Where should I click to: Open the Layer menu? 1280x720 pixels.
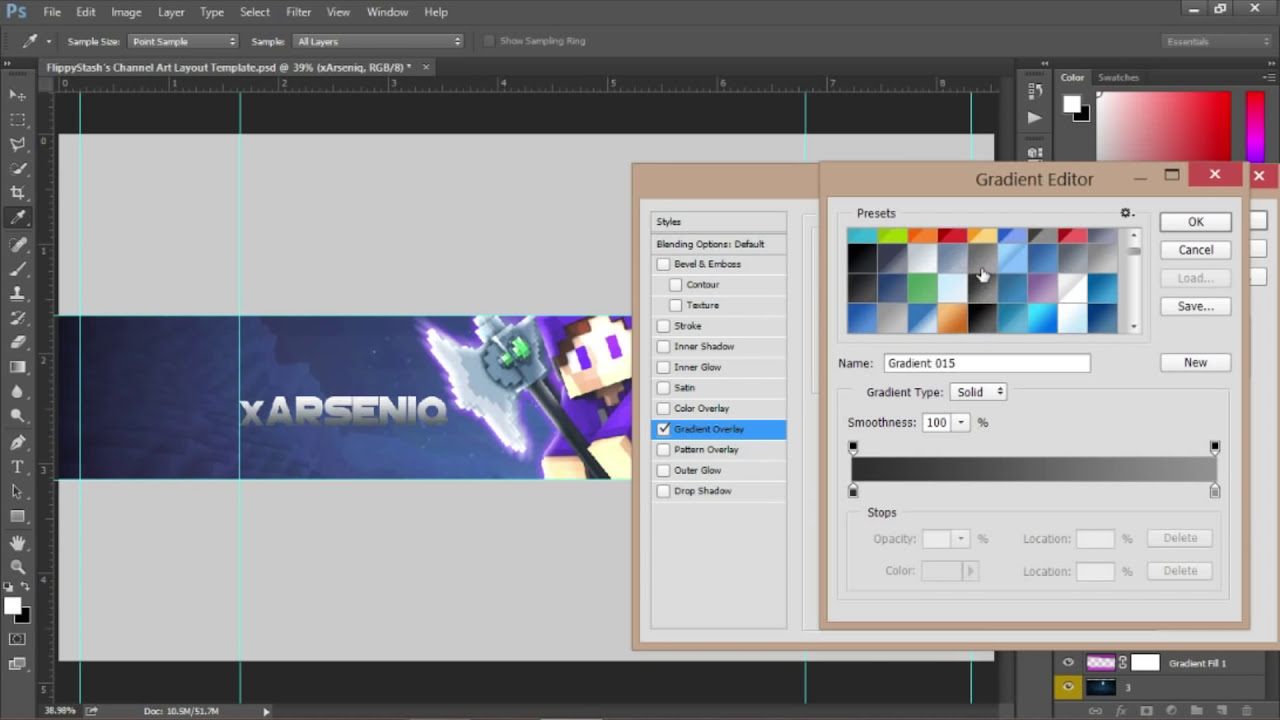coord(171,12)
